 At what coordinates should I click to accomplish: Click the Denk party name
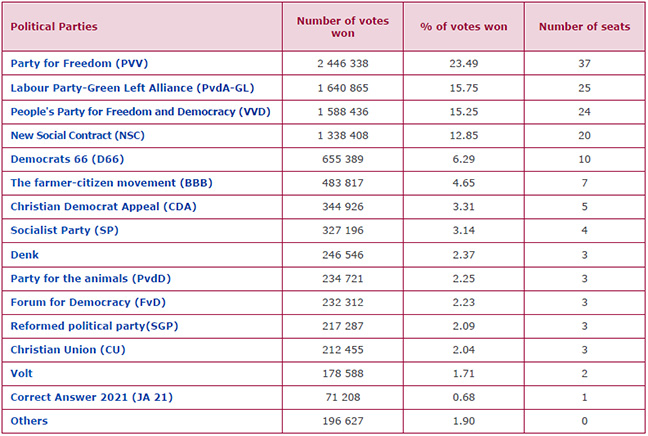25,255
